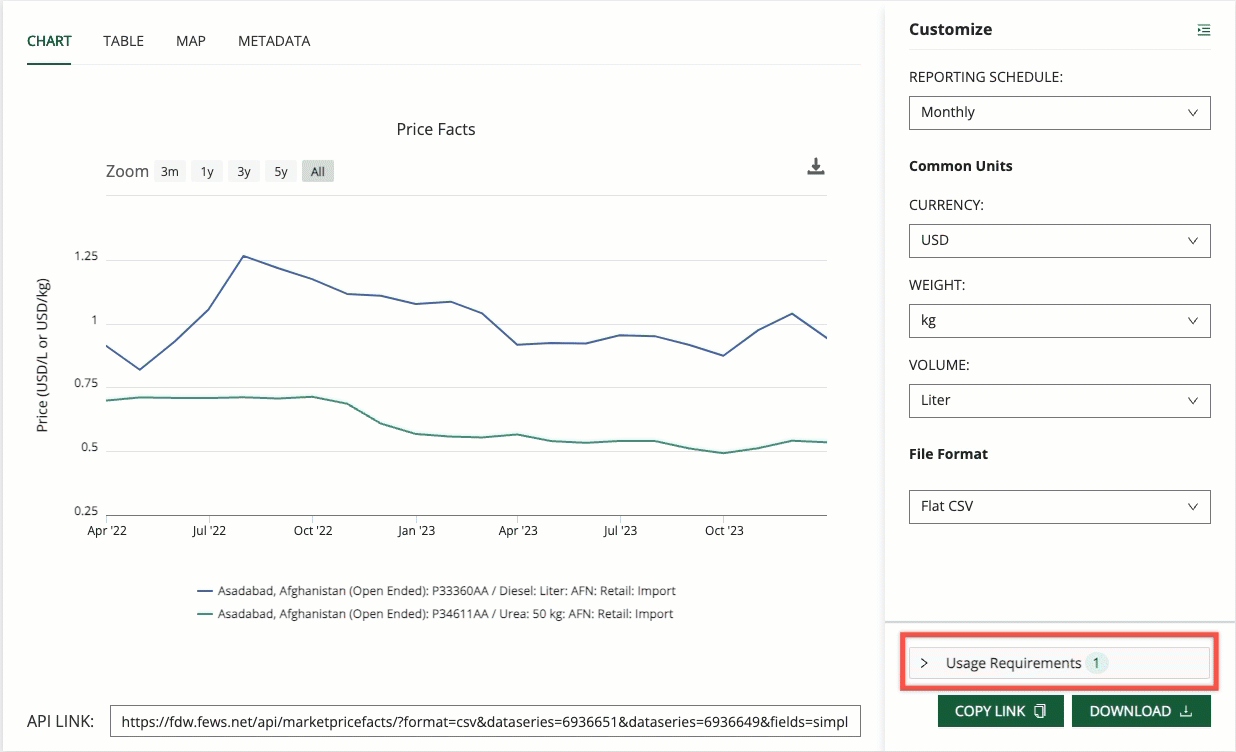Click the copy icon in Copy Link
Screen dimensions: 1236x752
point(1041,711)
